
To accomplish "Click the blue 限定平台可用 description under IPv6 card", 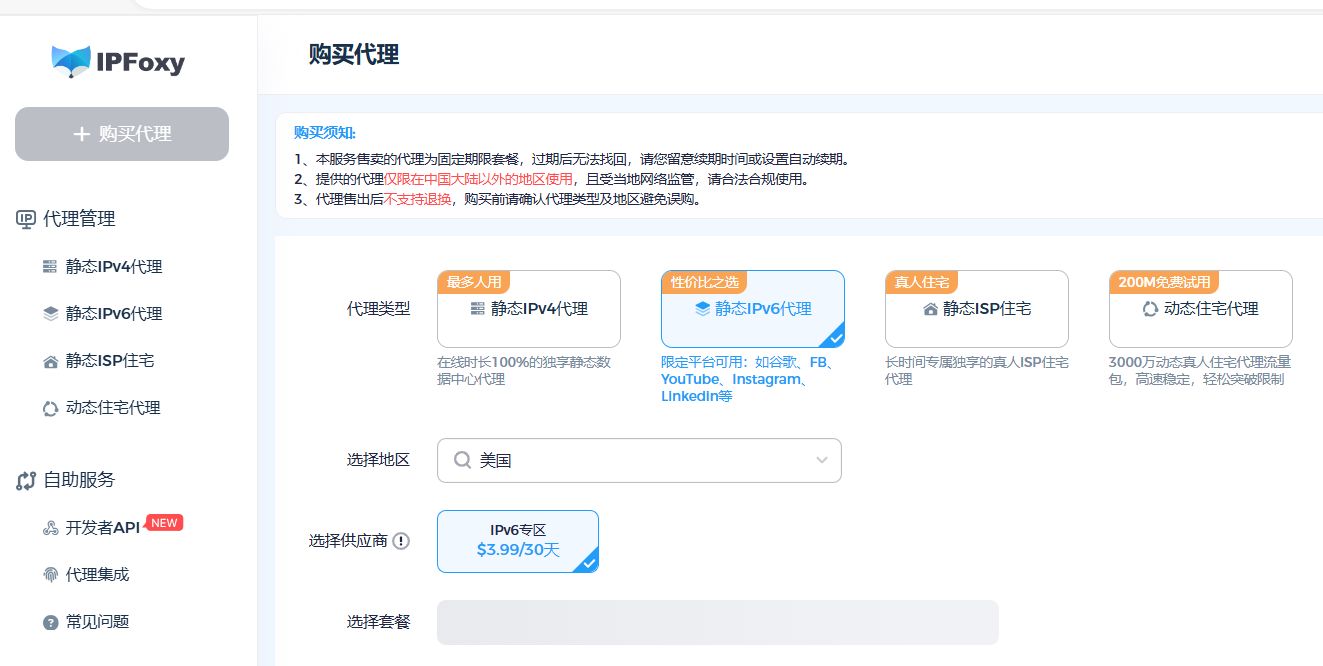I will point(750,379).
